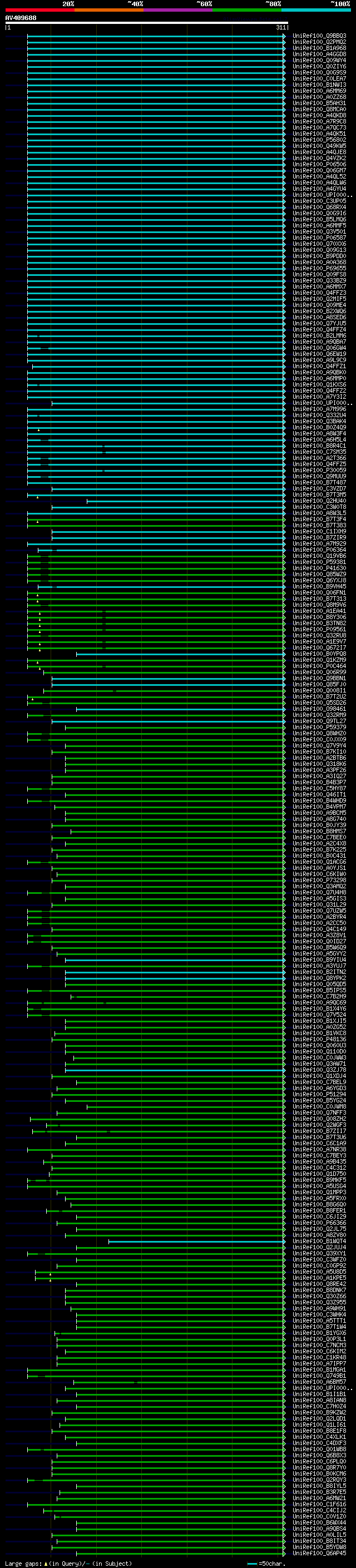The height and width of the screenshot is (1568, 356).
Task: Select the UniRef100_A6MM69 label
Action: tap(319, 91)
